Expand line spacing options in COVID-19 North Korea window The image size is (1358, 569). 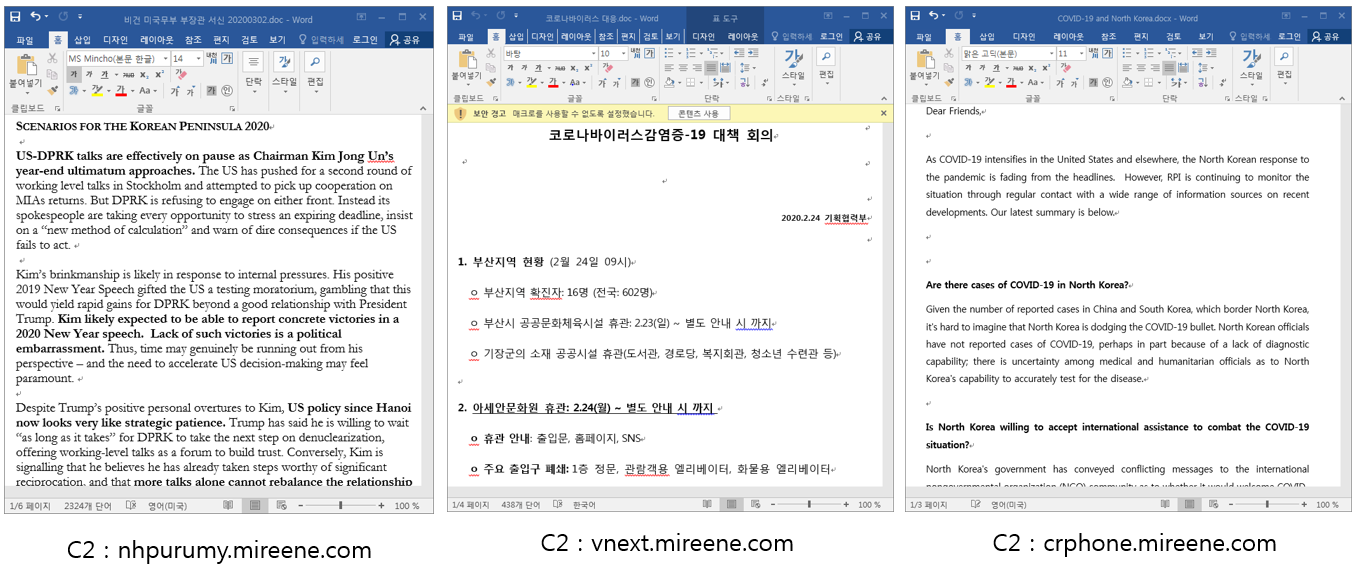click(1212, 68)
